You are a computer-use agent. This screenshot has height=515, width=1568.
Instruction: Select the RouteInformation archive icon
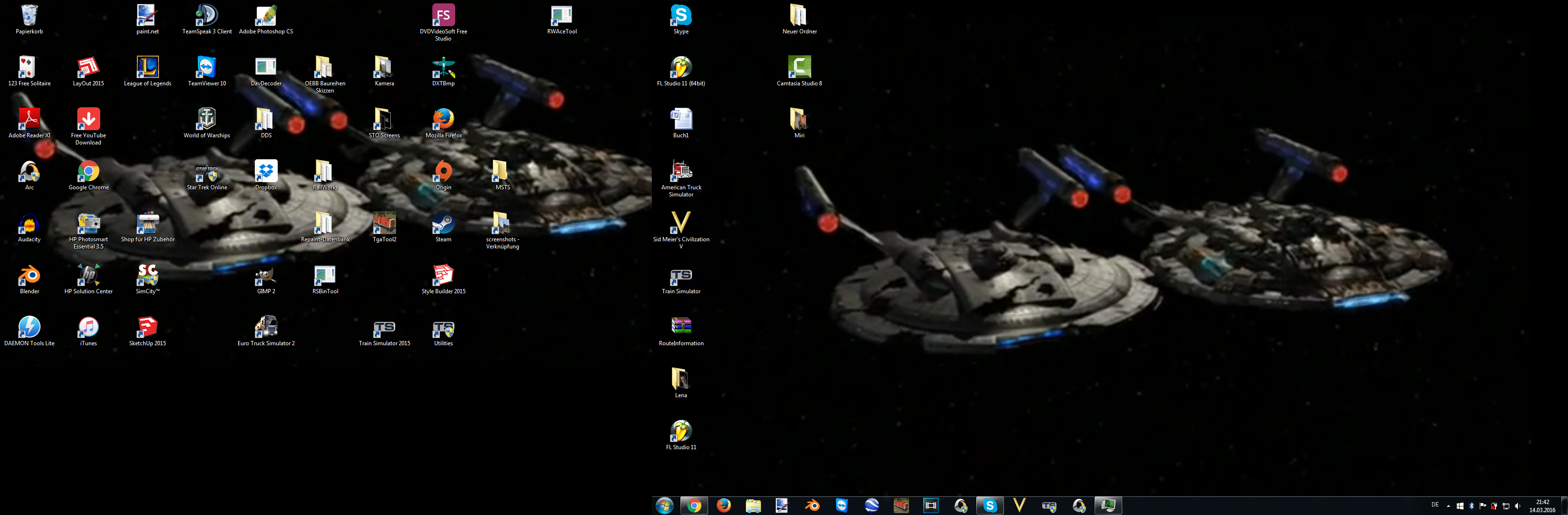tap(680, 331)
